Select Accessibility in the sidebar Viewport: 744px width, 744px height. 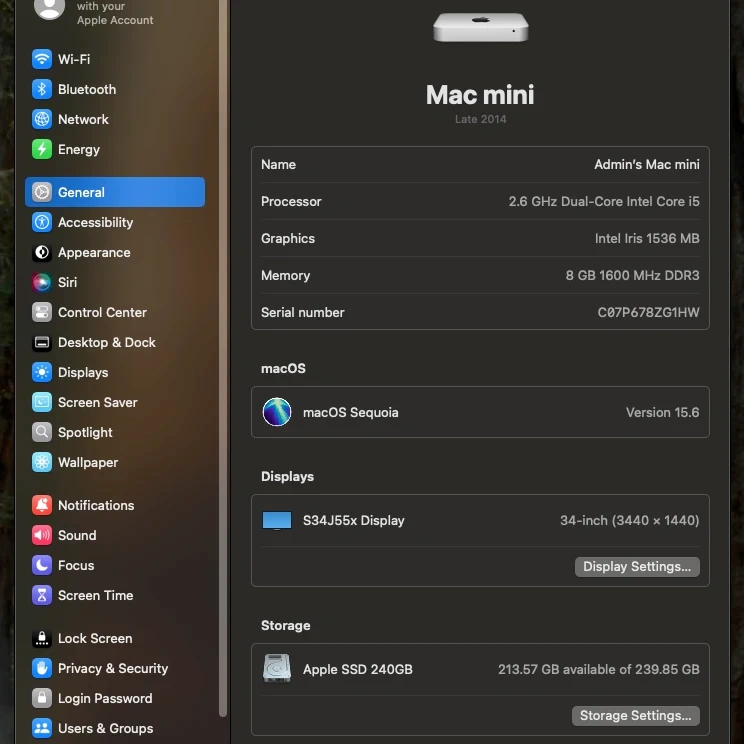[95, 222]
